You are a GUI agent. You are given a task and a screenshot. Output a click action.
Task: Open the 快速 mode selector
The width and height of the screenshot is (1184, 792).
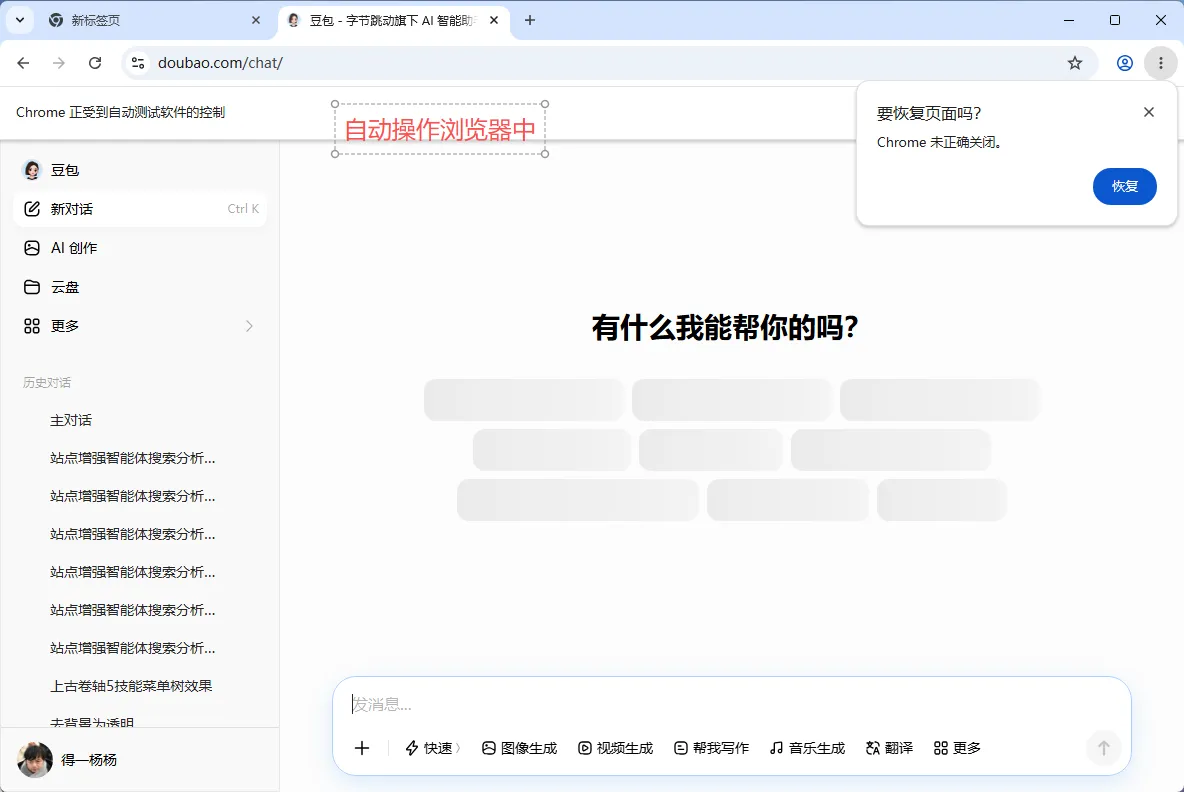point(433,748)
